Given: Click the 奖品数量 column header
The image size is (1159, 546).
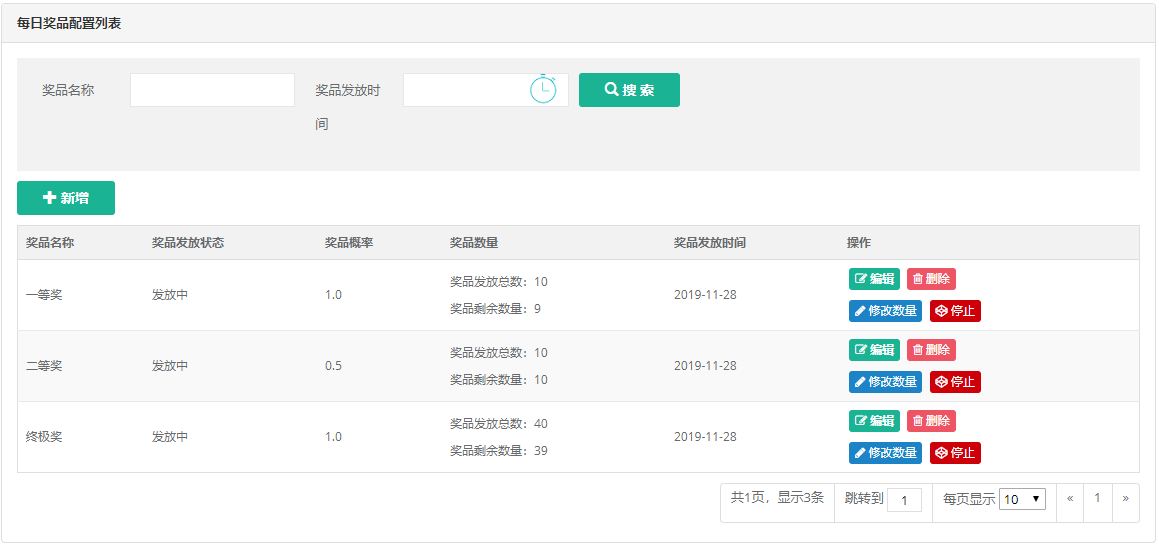Looking at the screenshot, I should click(x=474, y=243).
